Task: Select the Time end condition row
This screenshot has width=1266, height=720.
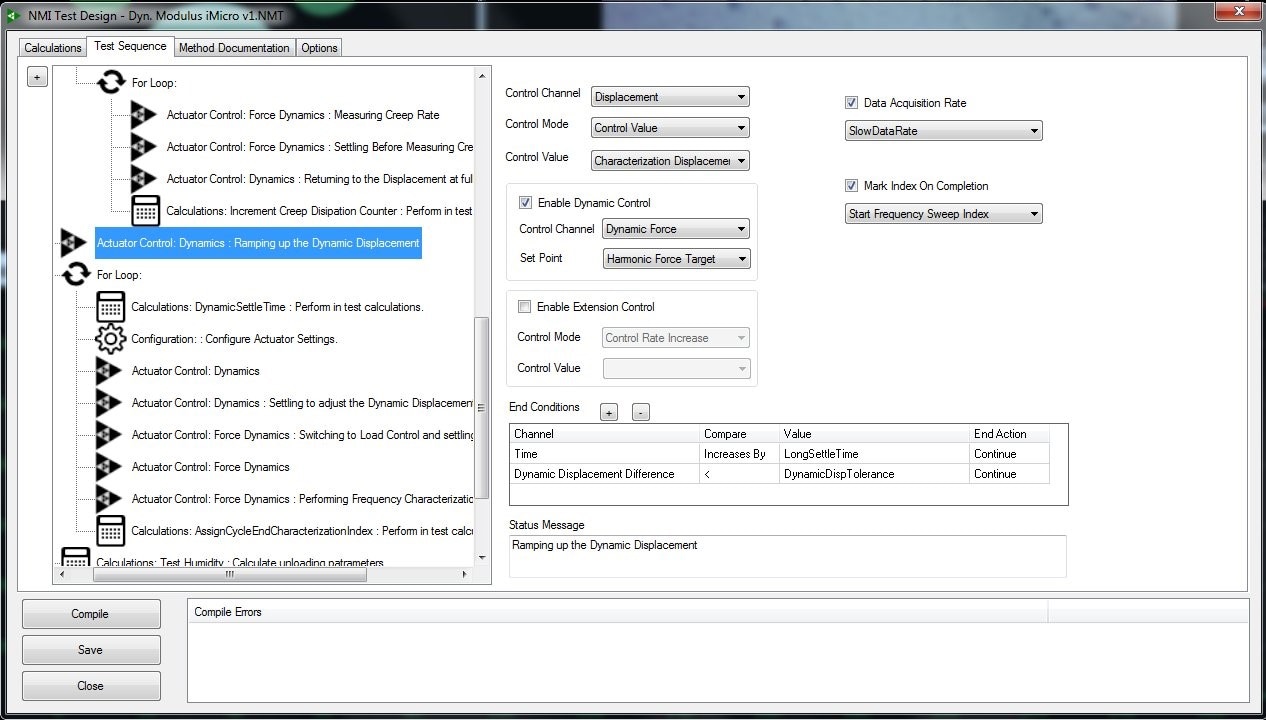Action: pos(780,454)
